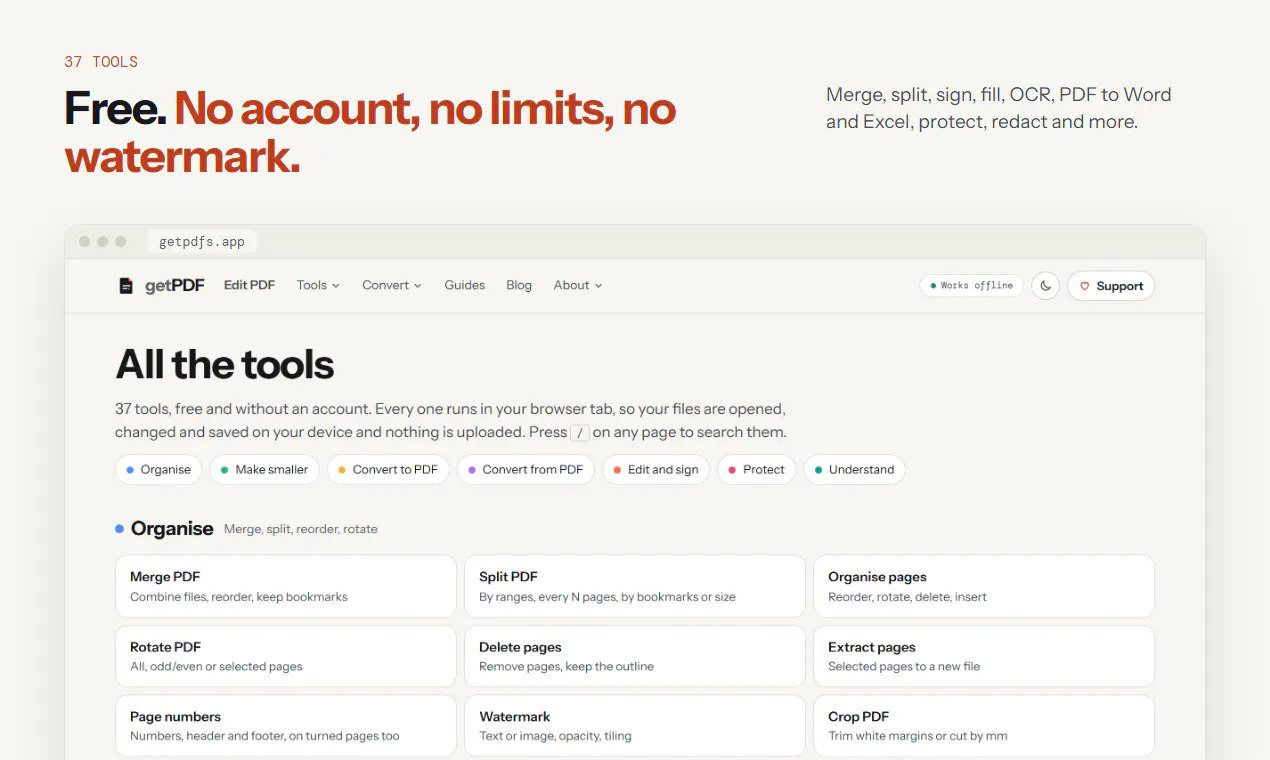
Task: Toggle dark mode with the moon icon
Action: pyautogui.click(x=1045, y=286)
